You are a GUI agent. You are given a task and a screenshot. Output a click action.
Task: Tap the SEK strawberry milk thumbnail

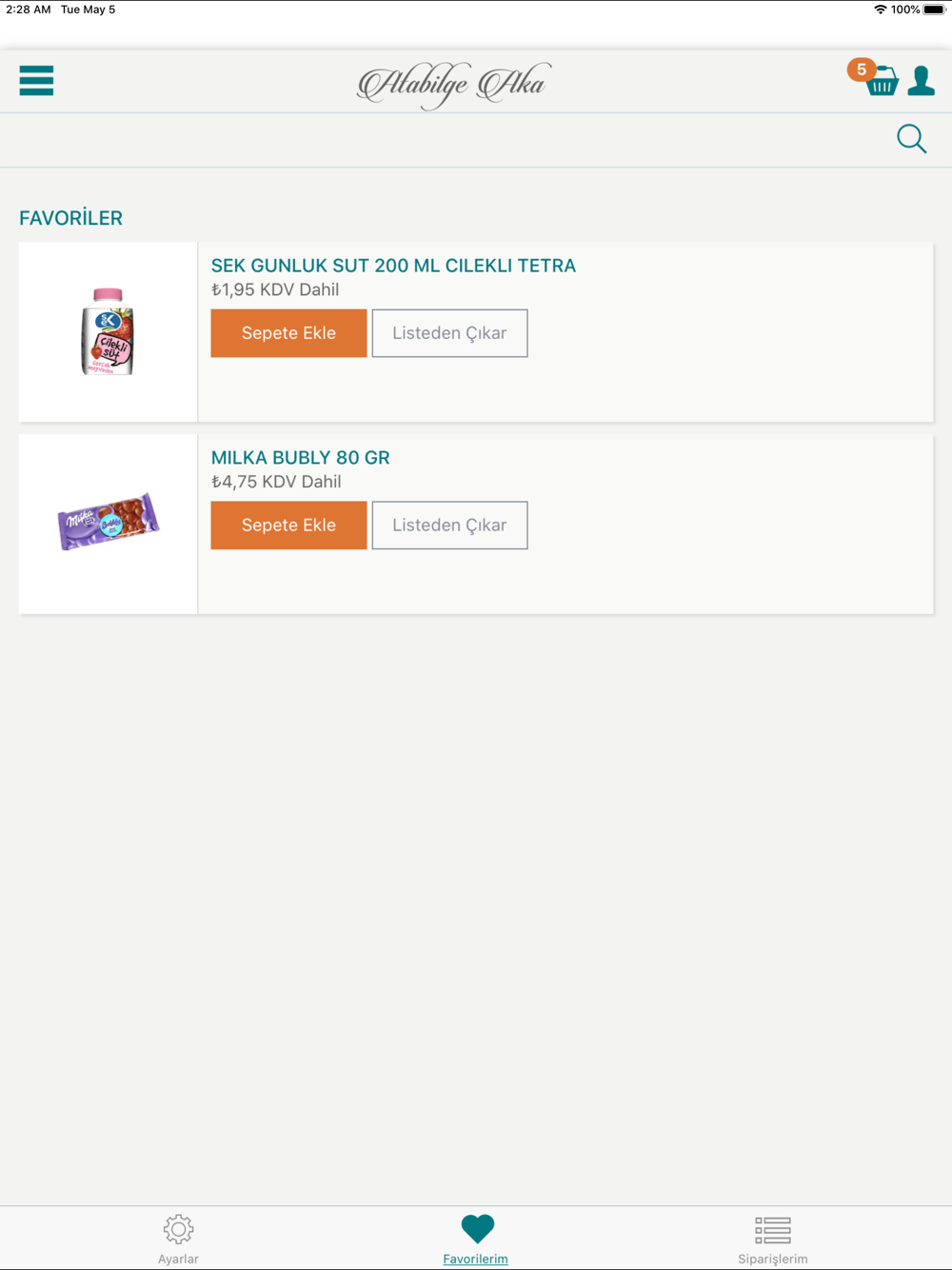click(x=108, y=331)
